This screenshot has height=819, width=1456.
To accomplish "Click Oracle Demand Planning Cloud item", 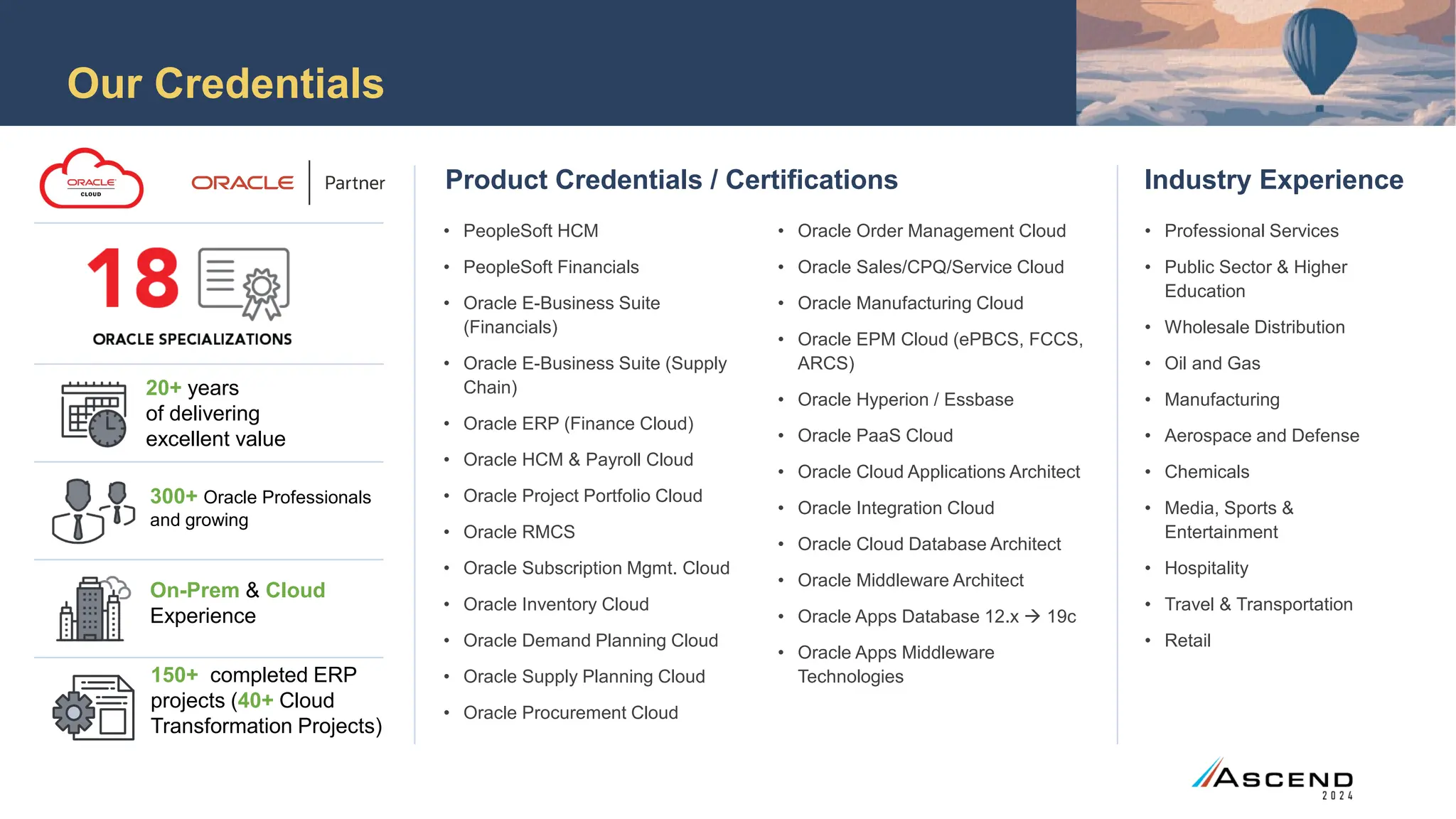I will click(591, 641).
